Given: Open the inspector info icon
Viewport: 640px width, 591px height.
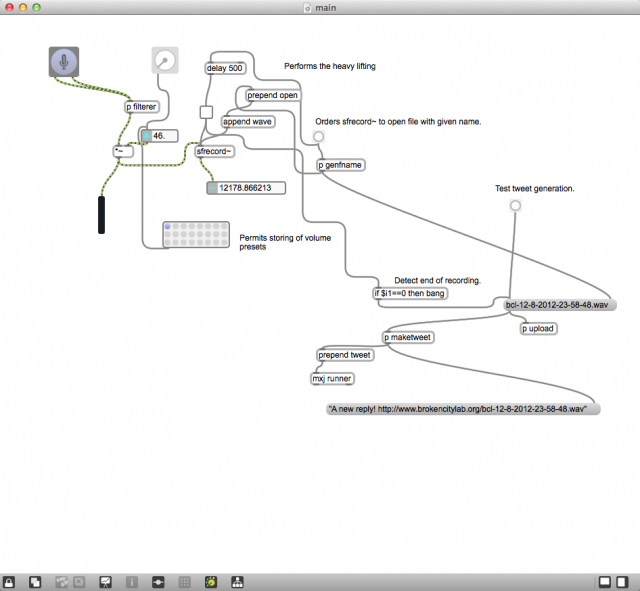Looking at the screenshot, I should pyautogui.click(x=131, y=581).
